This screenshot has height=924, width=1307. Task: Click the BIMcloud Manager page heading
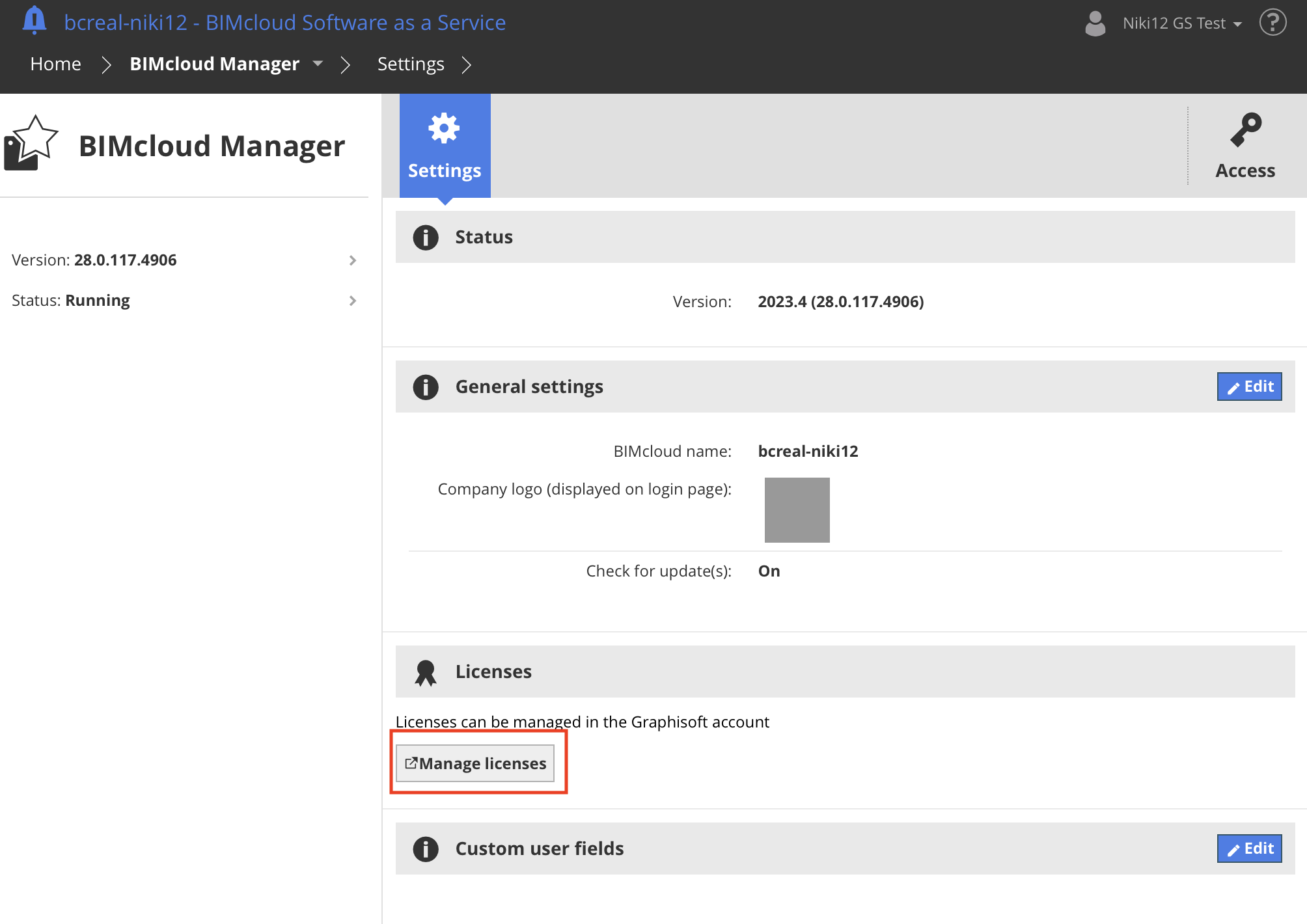point(212,146)
